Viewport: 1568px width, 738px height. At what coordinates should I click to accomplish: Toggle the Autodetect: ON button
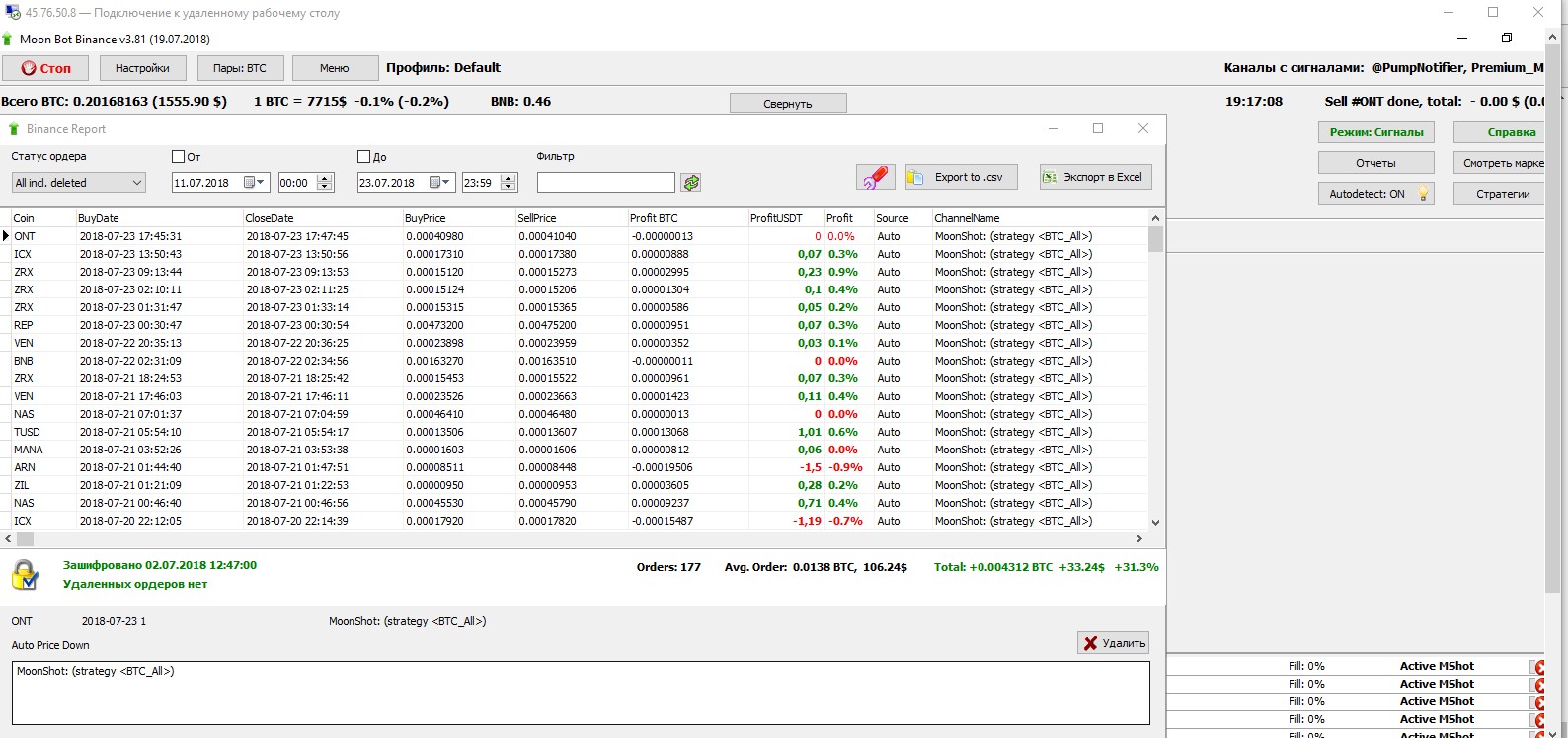(x=1376, y=194)
